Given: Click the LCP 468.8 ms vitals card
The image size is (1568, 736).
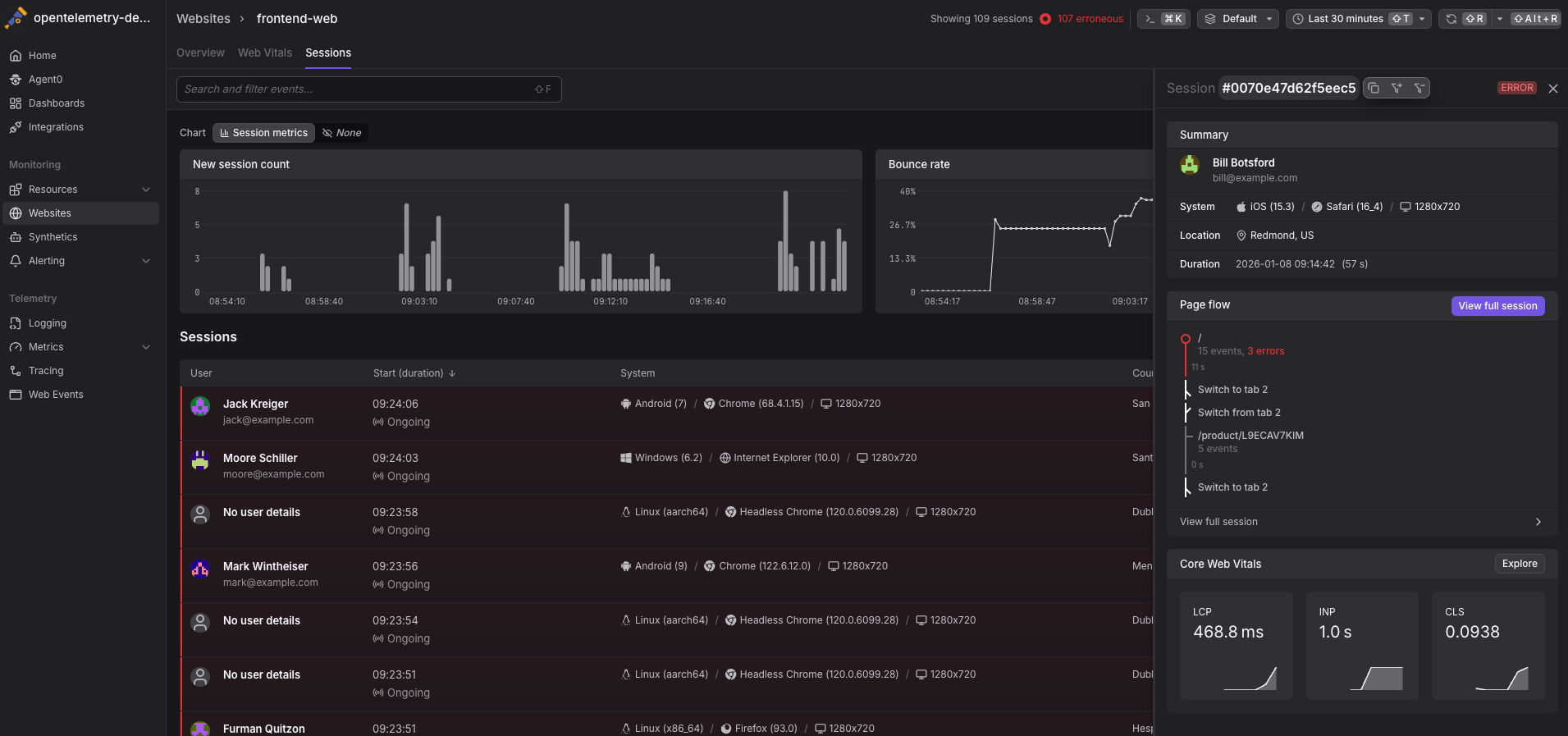Looking at the screenshot, I should (x=1236, y=646).
